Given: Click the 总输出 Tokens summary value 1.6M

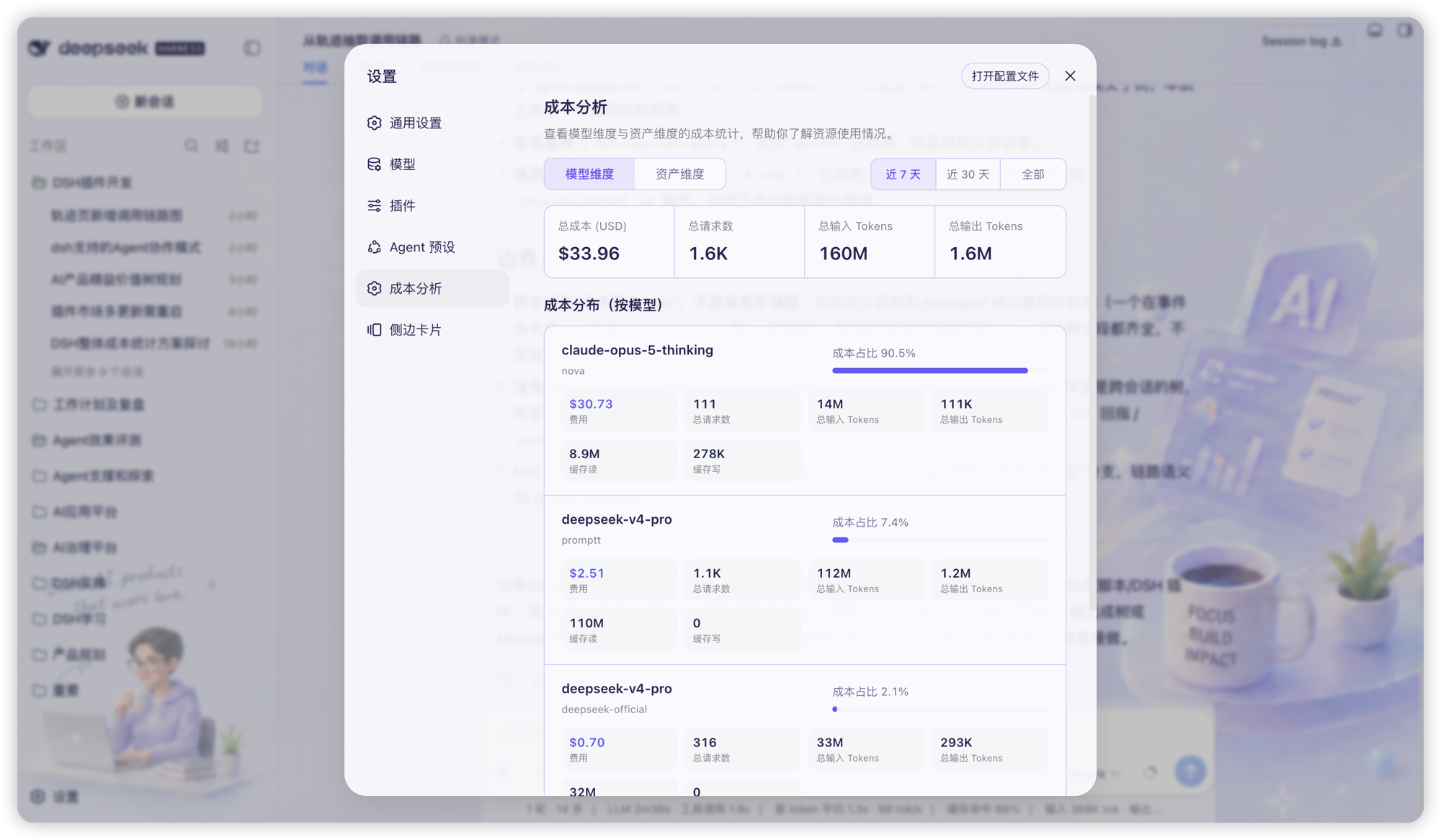Looking at the screenshot, I should pyautogui.click(x=971, y=254).
